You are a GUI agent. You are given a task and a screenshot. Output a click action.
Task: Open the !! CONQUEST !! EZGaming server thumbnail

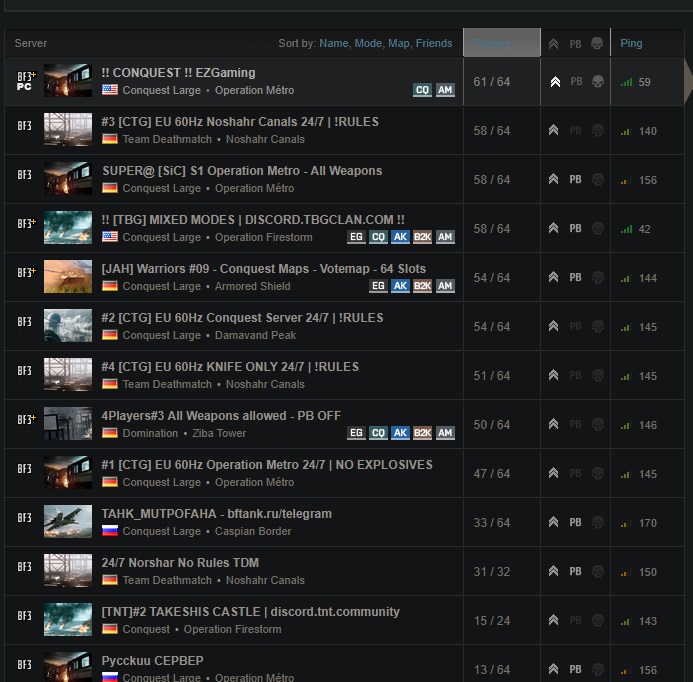pos(68,80)
